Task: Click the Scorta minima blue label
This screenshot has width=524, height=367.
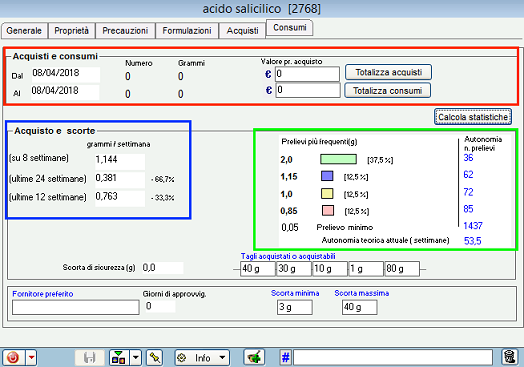Action: pyautogui.click(x=295, y=293)
